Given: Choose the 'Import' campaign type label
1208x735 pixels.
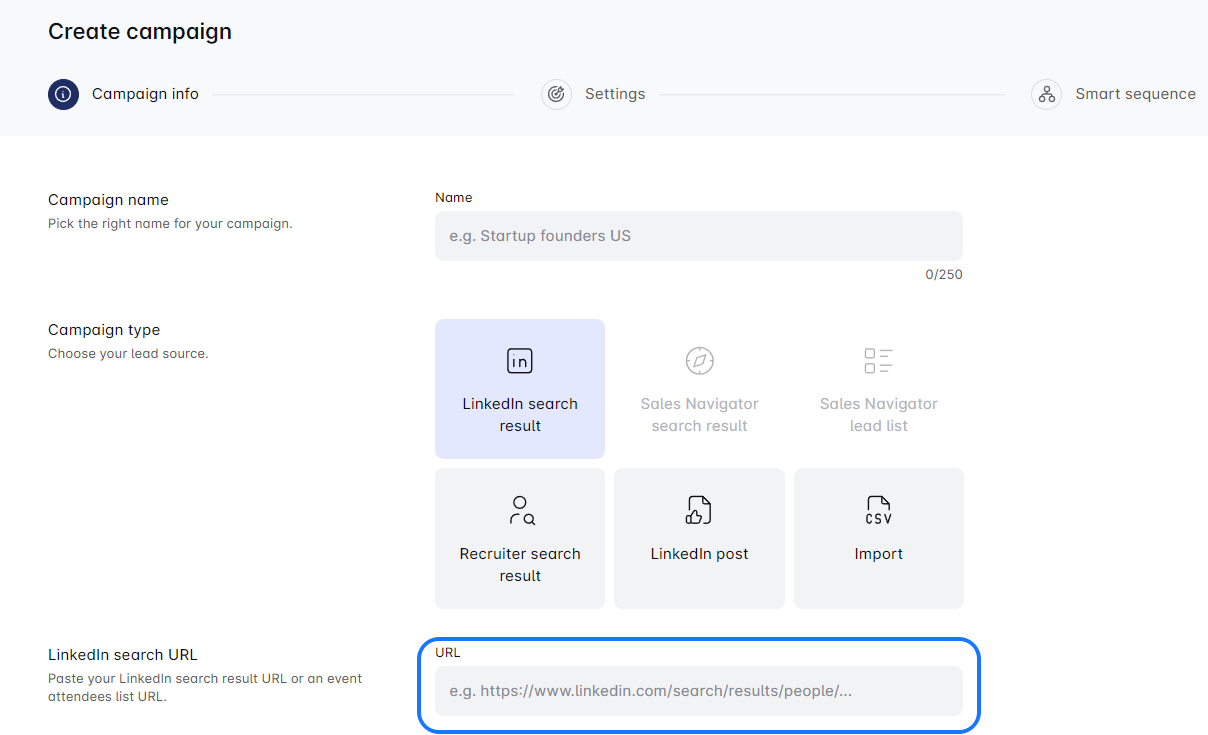Looking at the screenshot, I should [878, 554].
